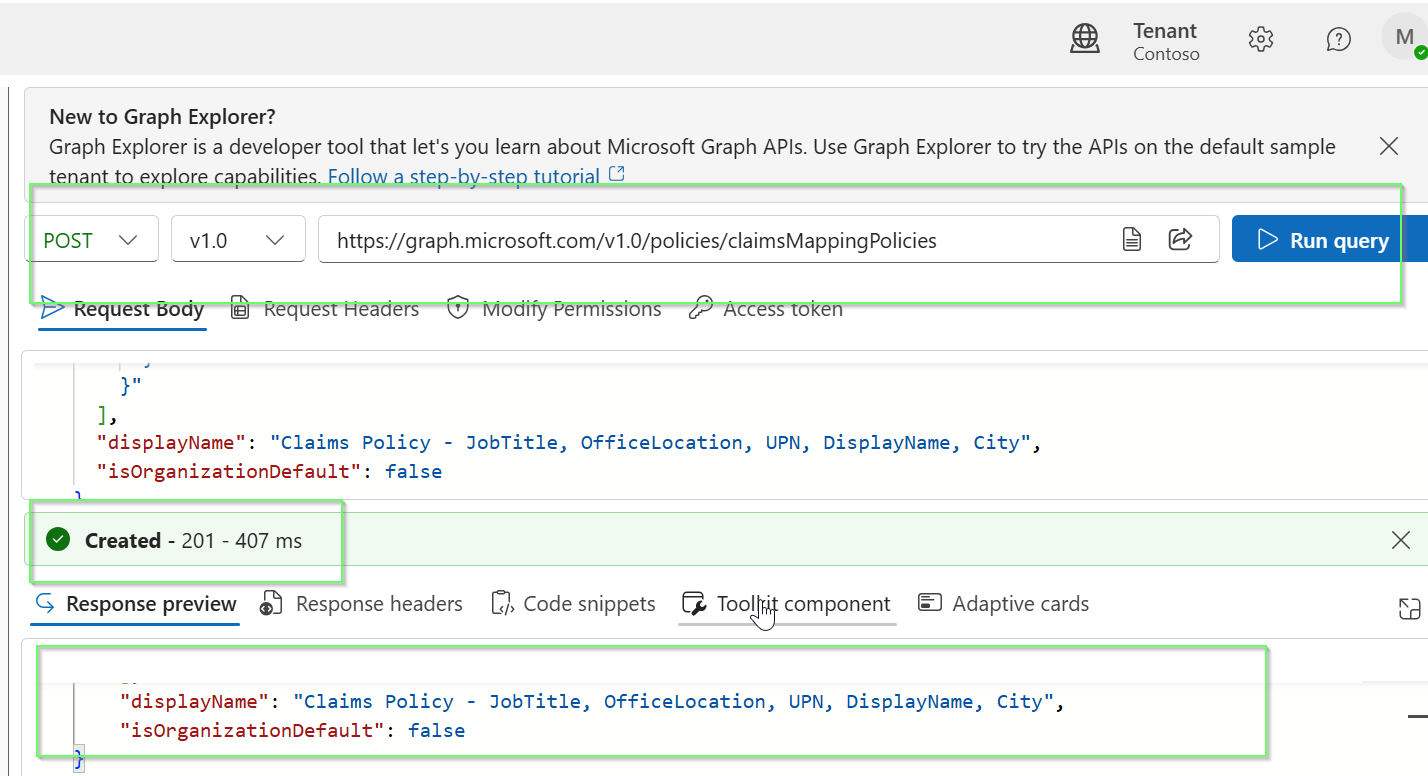Switch to the Request Body tab
The width and height of the screenshot is (1428, 776).
click(x=123, y=309)
